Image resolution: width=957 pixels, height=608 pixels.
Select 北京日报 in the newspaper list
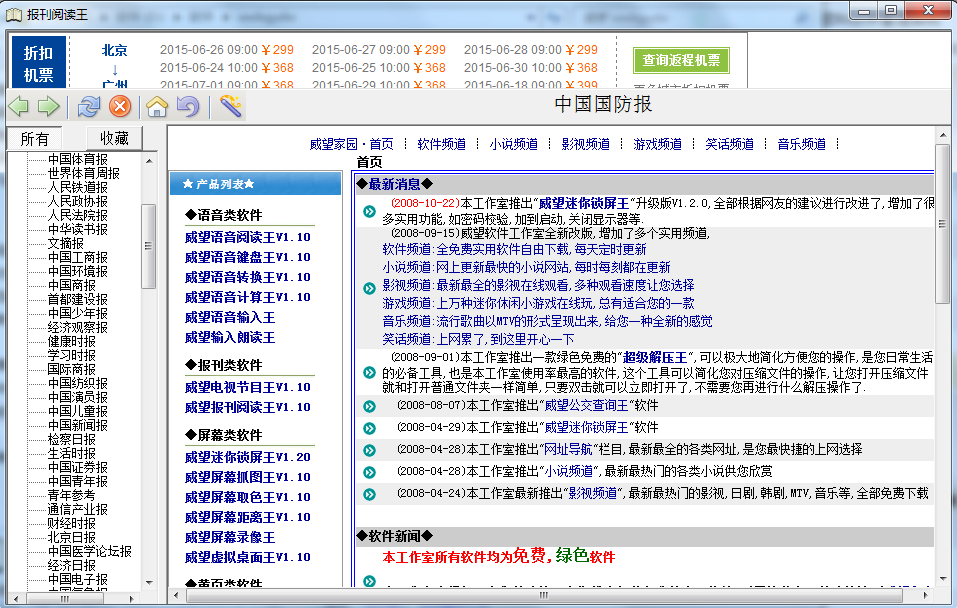tap(71, 537)
